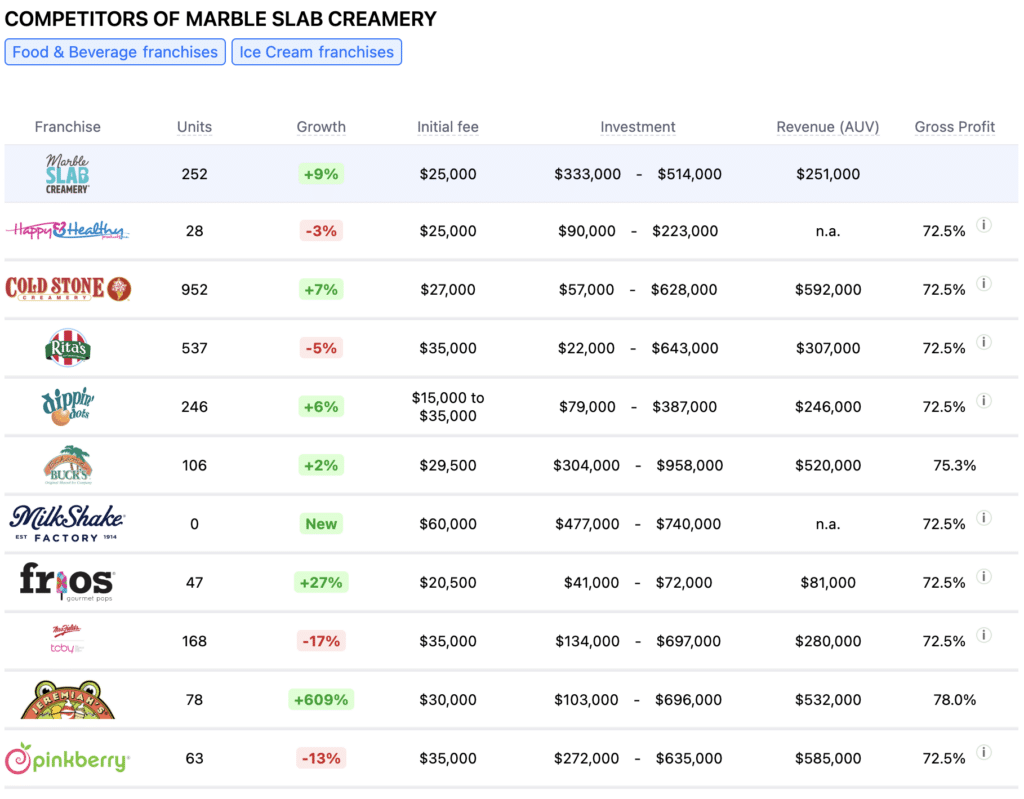Image resolution: width=1024 pixels, height=799 pixels.
Task: Show gross profit info icon in Frios row
Action: (984, 577)
